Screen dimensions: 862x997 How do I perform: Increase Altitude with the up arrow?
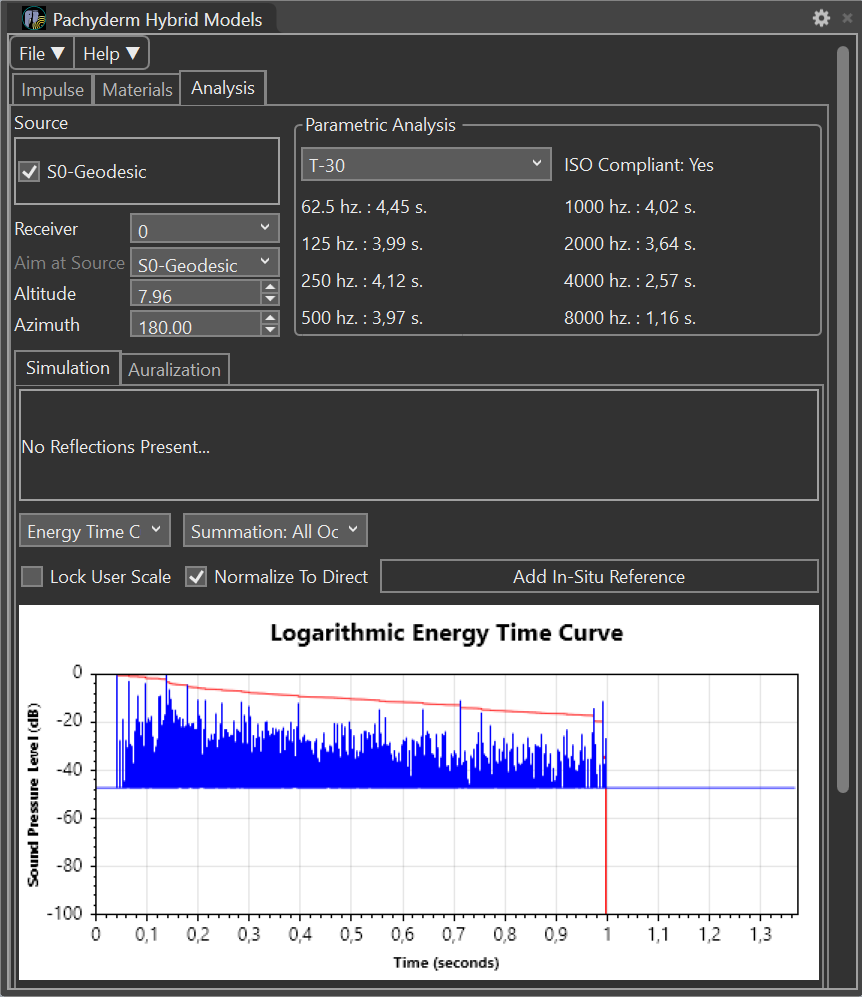tap(269, 288)
